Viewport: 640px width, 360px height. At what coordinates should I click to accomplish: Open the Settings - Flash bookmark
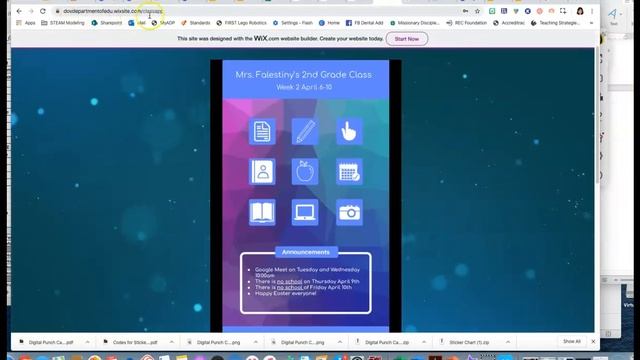(x=293, y=23)
